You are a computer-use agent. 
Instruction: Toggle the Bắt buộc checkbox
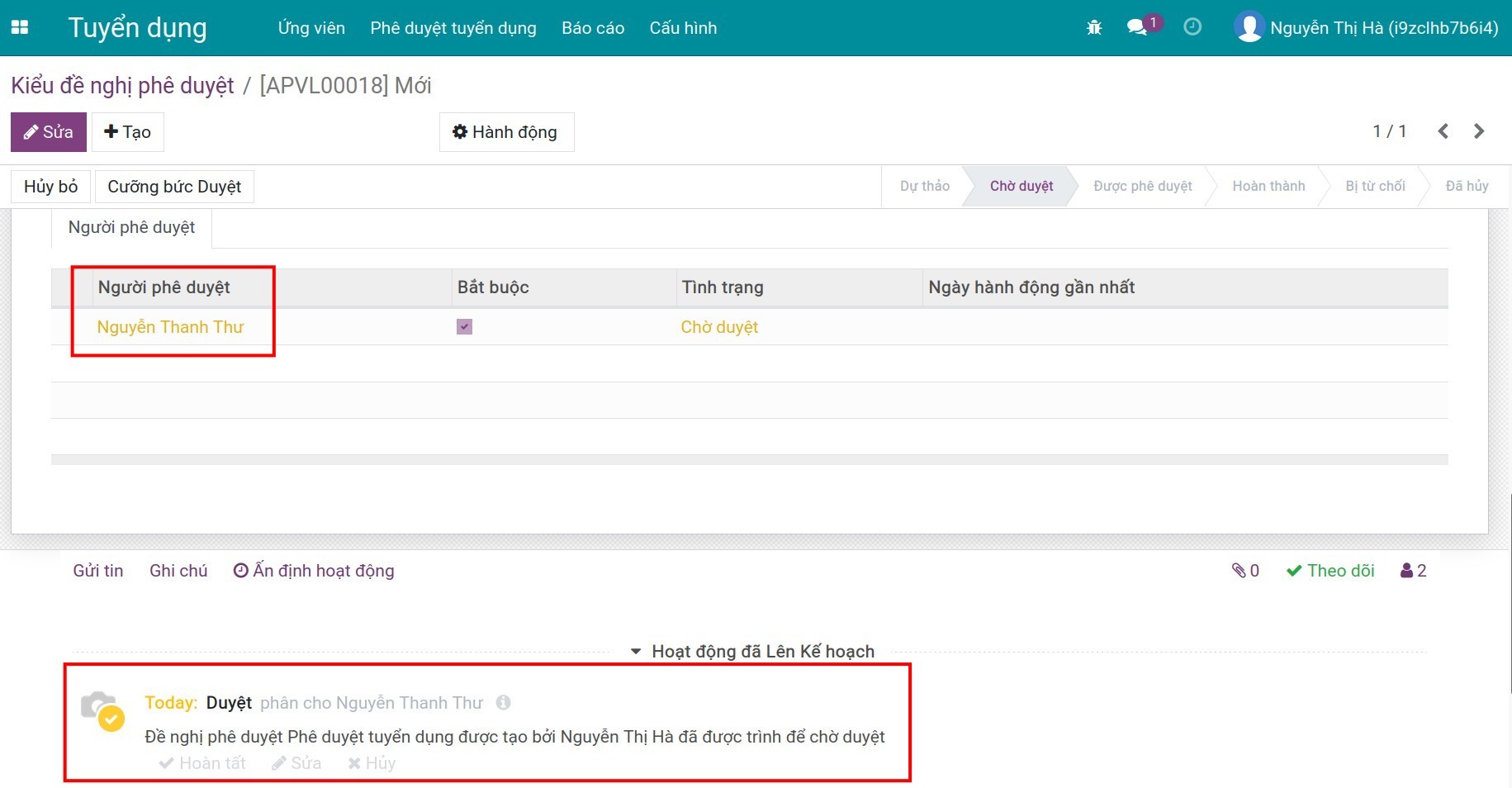(464, 327)
